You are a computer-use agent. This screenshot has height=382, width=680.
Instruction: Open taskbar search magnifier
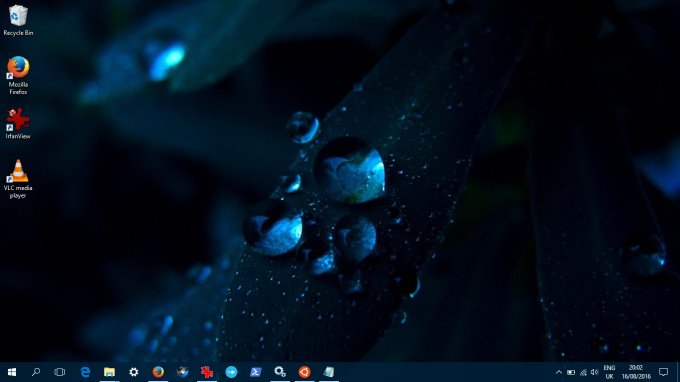point(36,372)
